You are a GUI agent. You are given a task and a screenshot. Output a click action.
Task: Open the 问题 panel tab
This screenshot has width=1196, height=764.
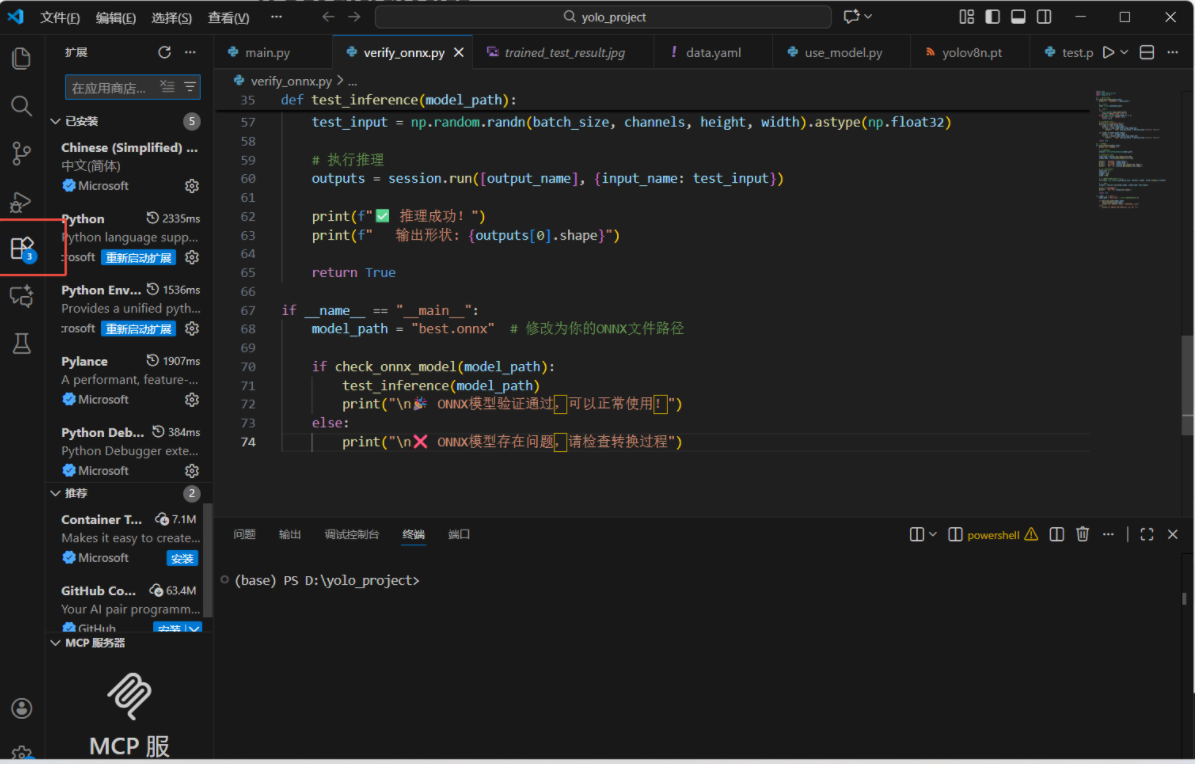click(244, 534)
